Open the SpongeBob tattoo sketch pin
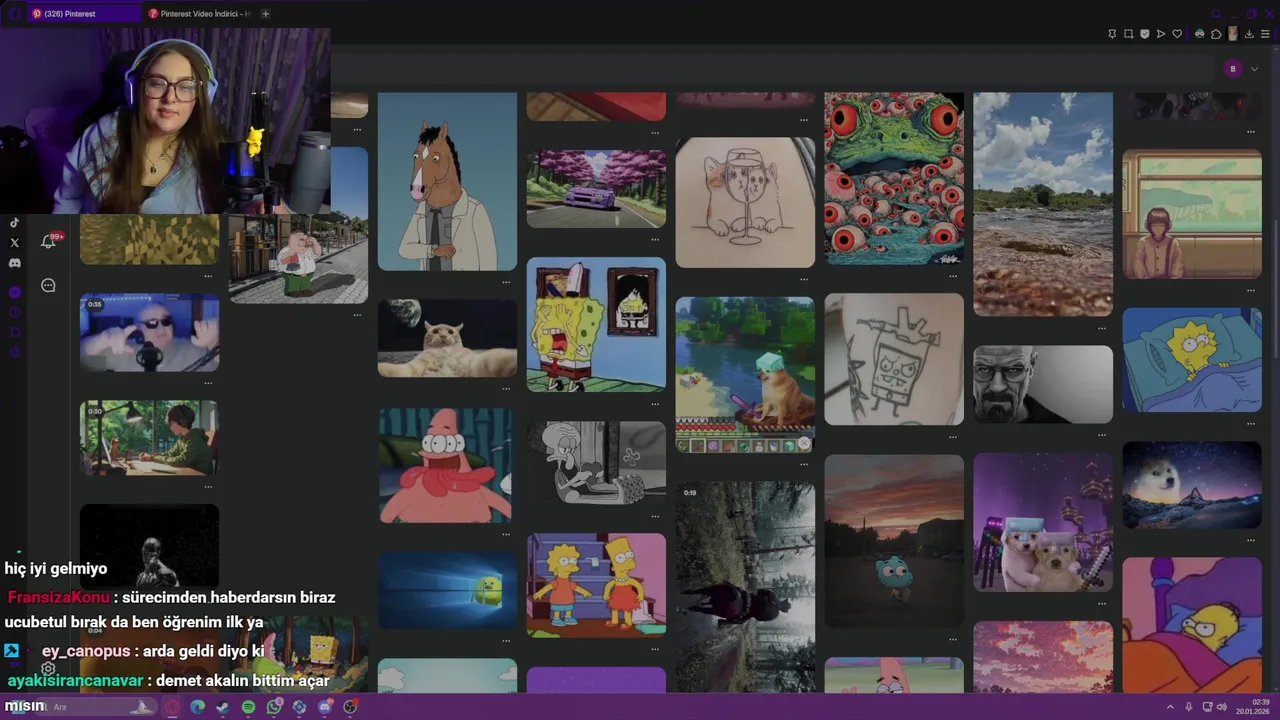 click(x=894, y=359)
